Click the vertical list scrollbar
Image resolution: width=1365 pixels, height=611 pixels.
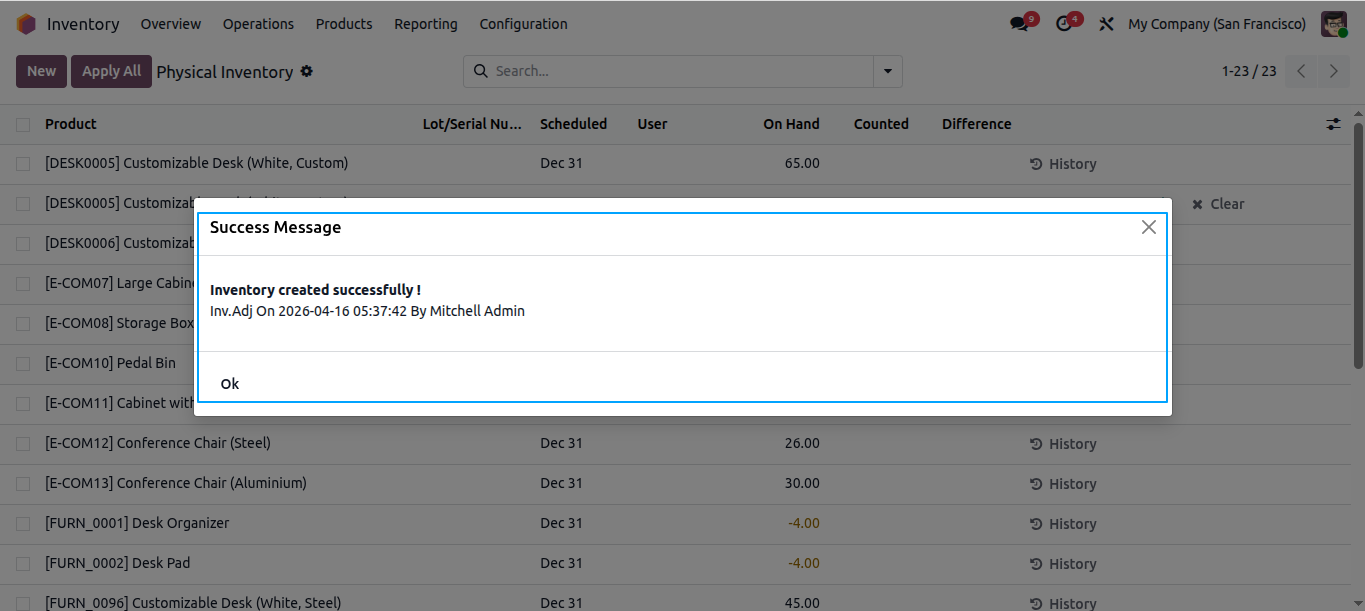(x=1358, y=245)
